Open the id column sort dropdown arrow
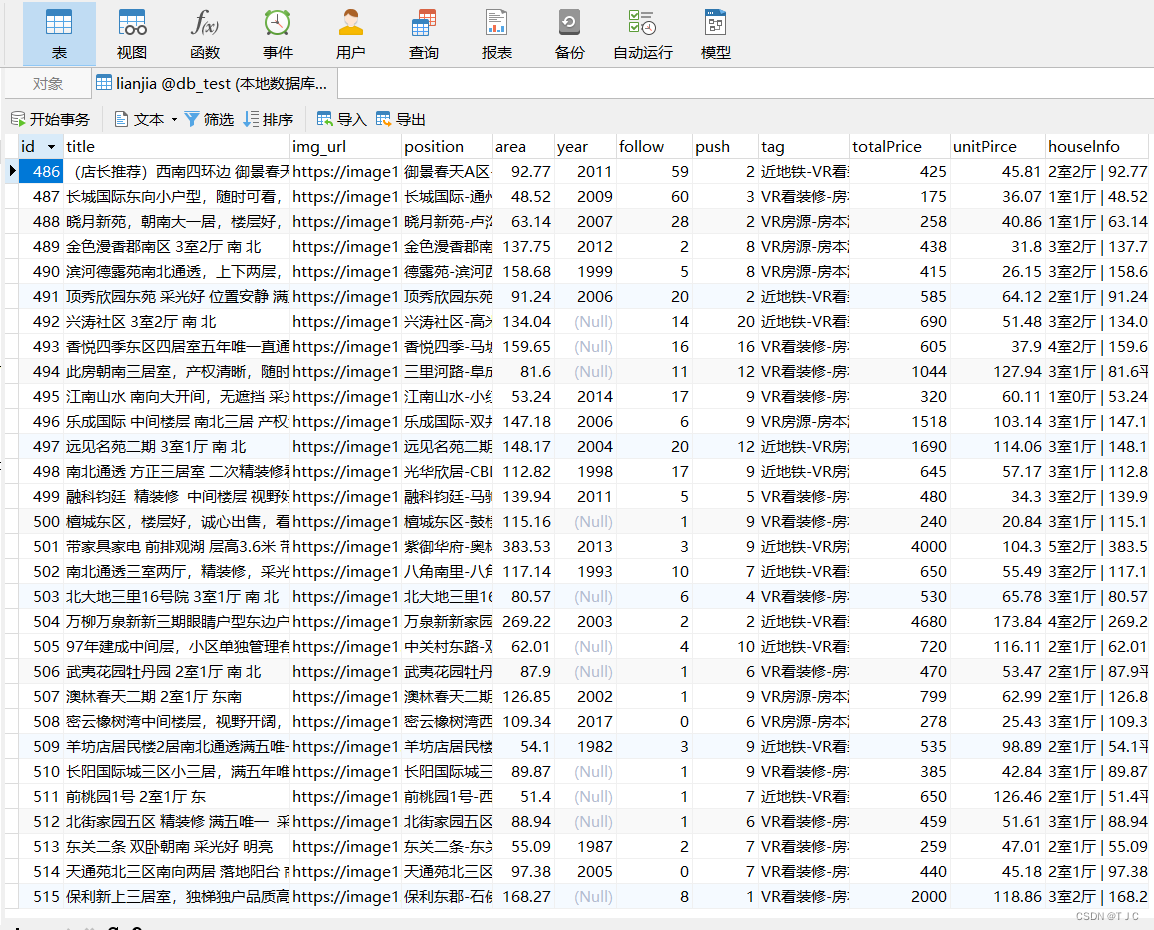This screenshot has height=930, width=1154. 51,146
